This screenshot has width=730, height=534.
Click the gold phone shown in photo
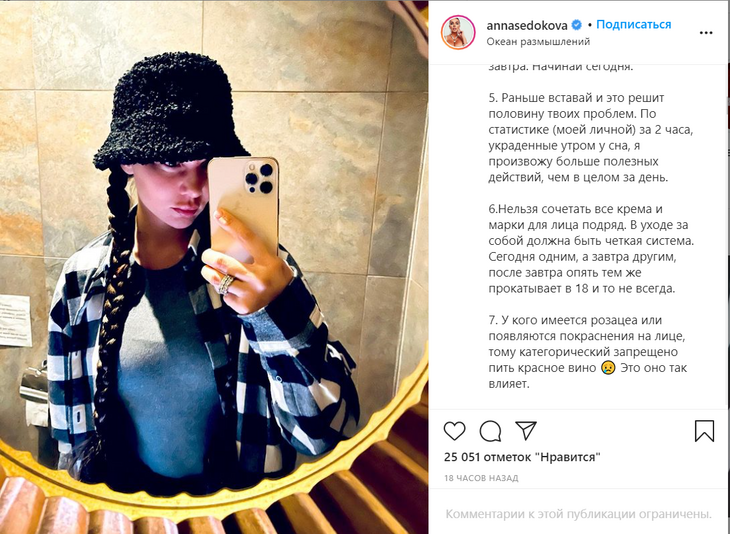click(x=243, y=205)
